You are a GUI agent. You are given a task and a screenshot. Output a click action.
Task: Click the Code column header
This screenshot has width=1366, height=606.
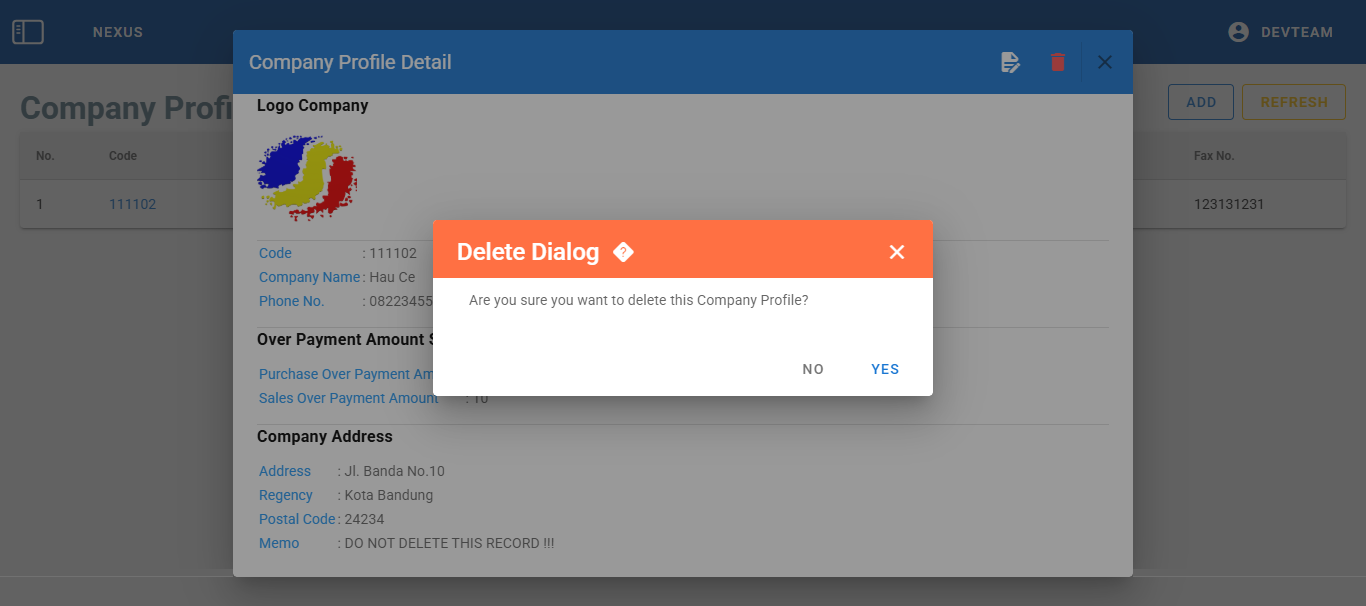click(x=123, y=156)
